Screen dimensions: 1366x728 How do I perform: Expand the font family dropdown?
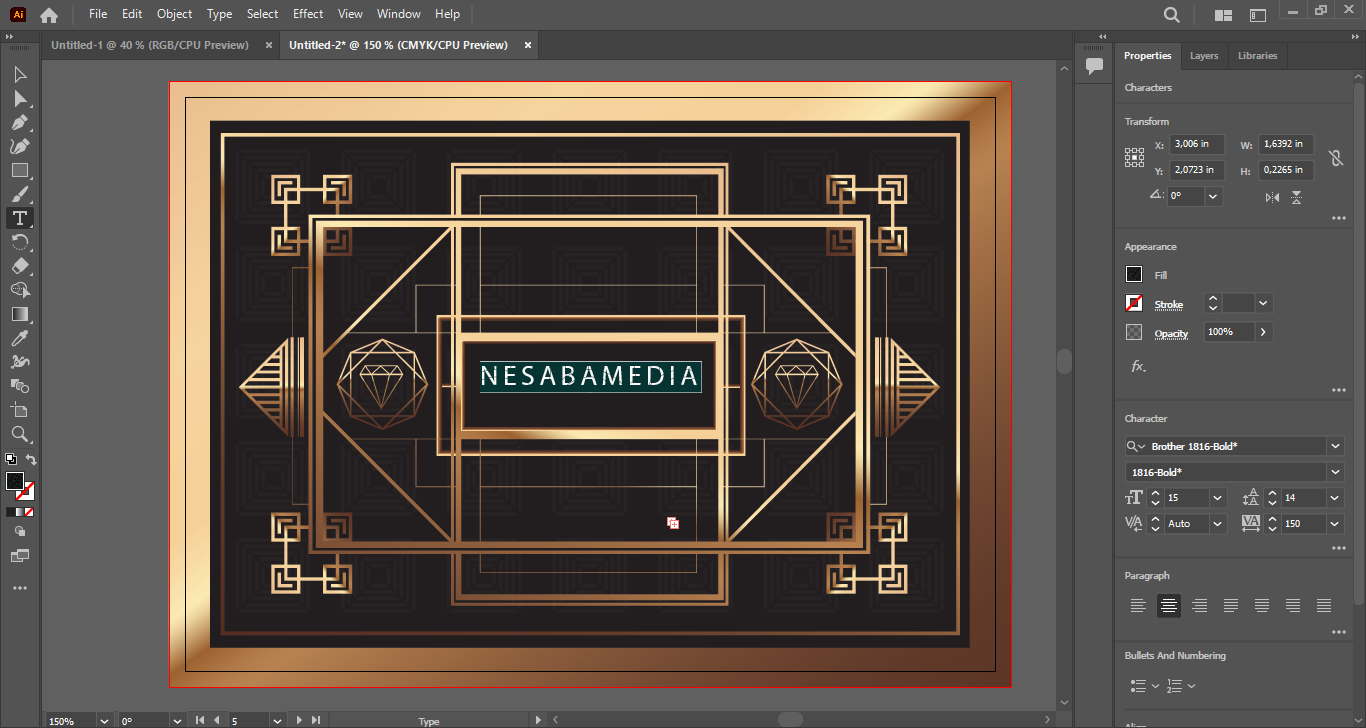click(1335, 446)
